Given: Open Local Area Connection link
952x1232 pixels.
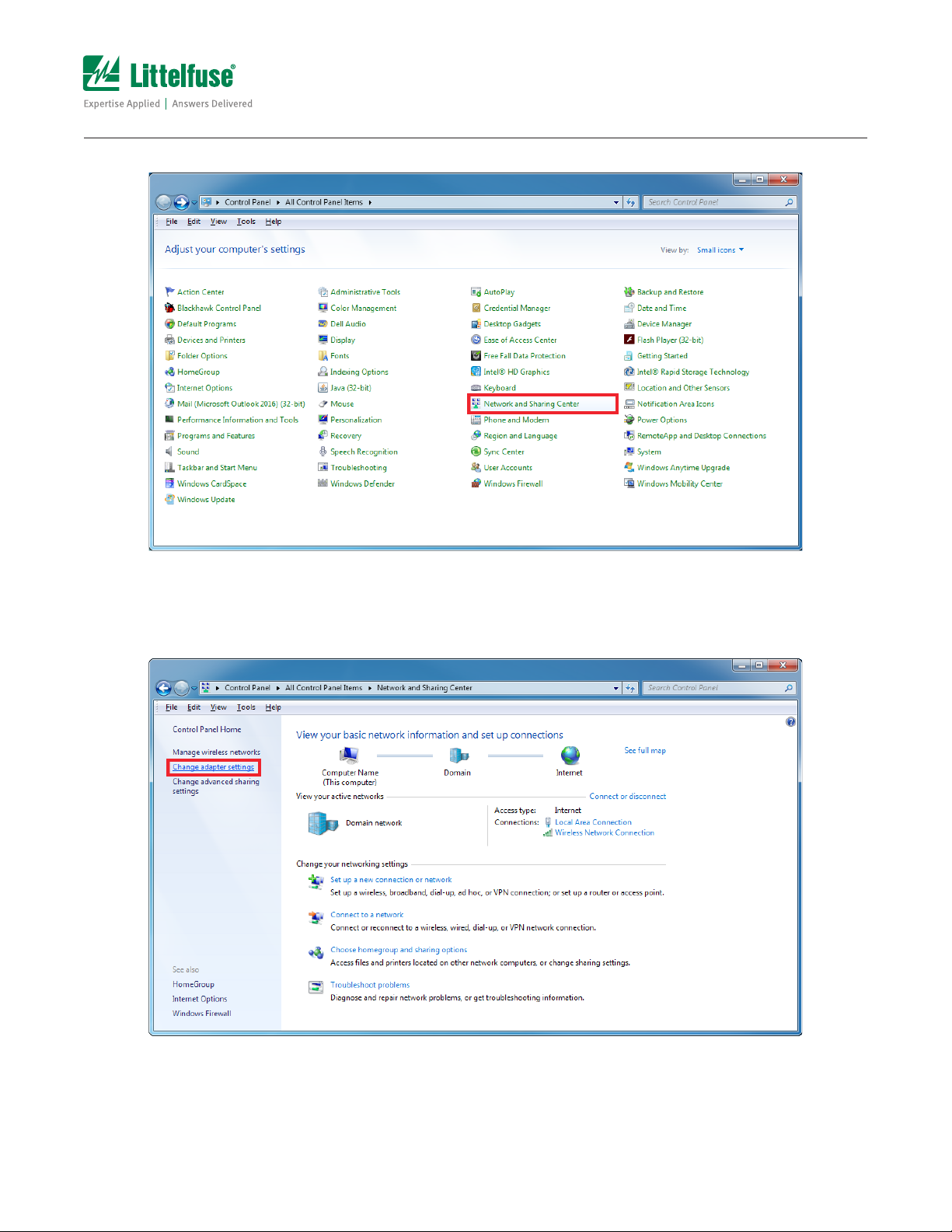Looking at the screenshot, I should click(593, 822).
